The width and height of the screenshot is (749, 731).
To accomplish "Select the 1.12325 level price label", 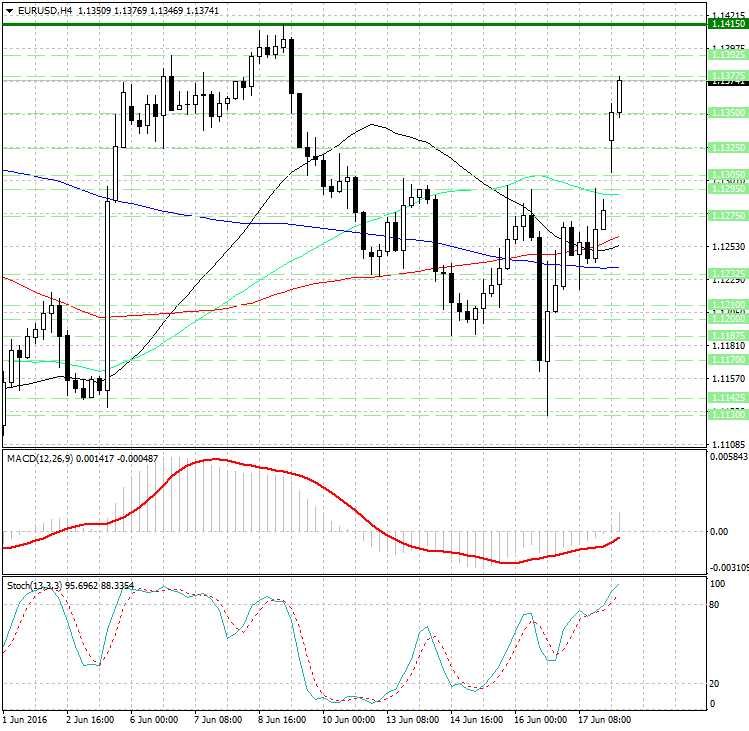I will pyautogui.click(x=728, y=274).
